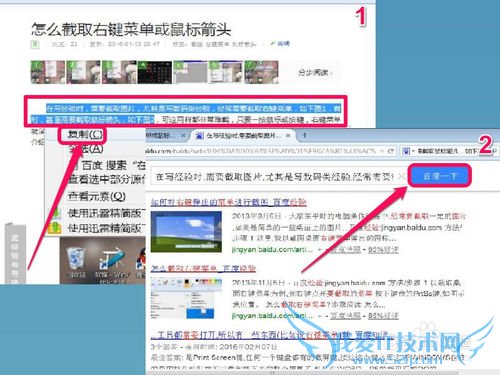
Task: Switch to the left inactive browser tab
Action: click(162, 136)
